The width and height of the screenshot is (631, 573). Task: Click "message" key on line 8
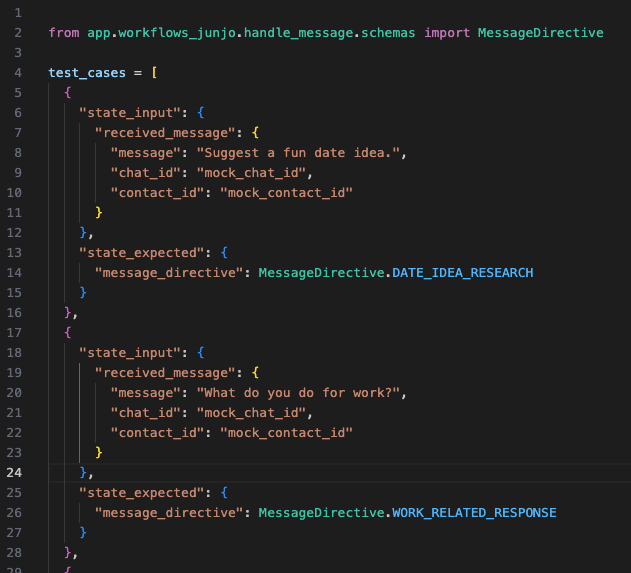click(x=146, y=153)
